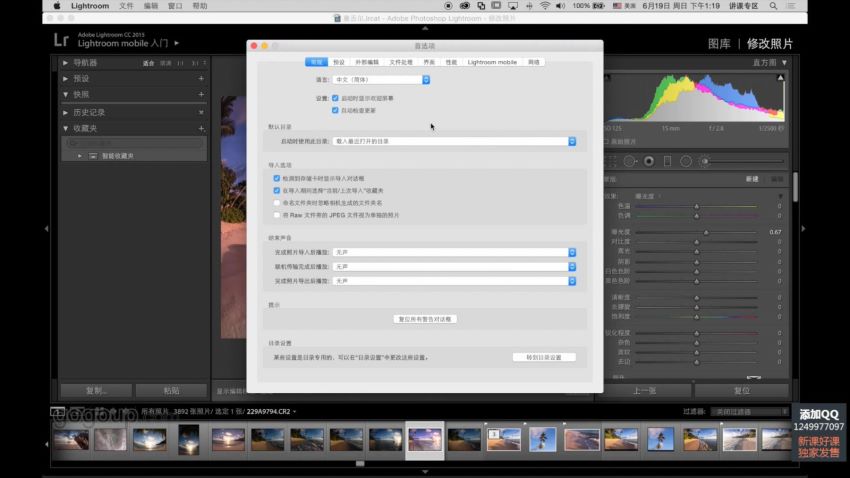Open the 帮助 menu in the menu bar

click(x=199, y=6)
